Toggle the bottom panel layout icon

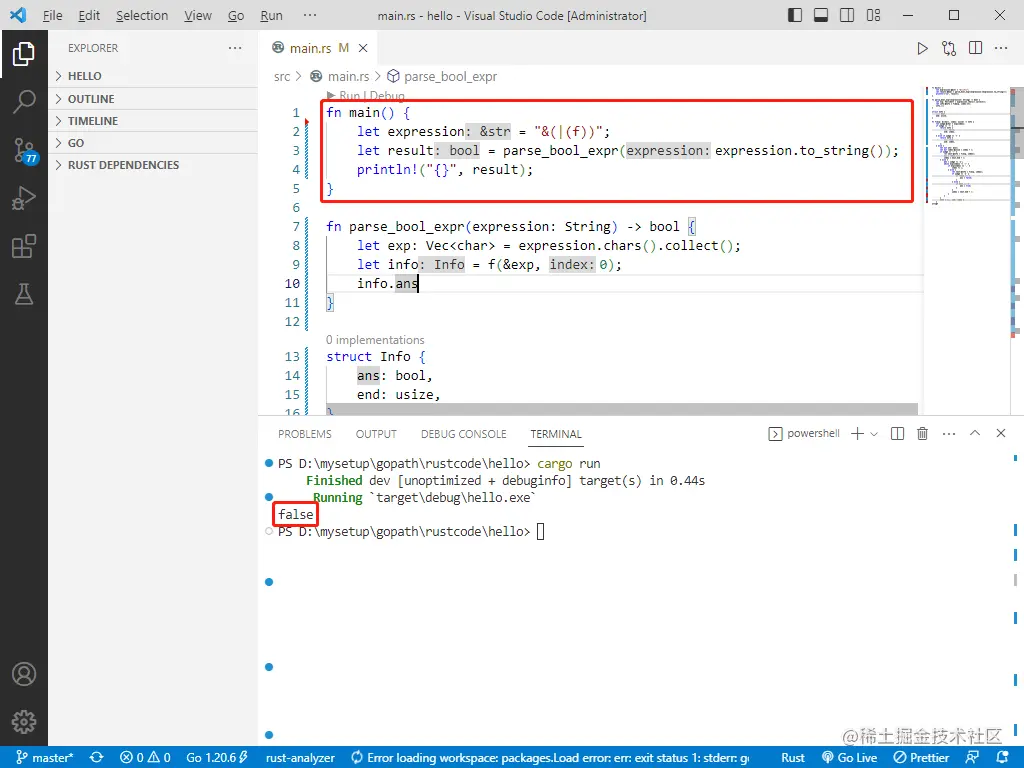point(821,15)
